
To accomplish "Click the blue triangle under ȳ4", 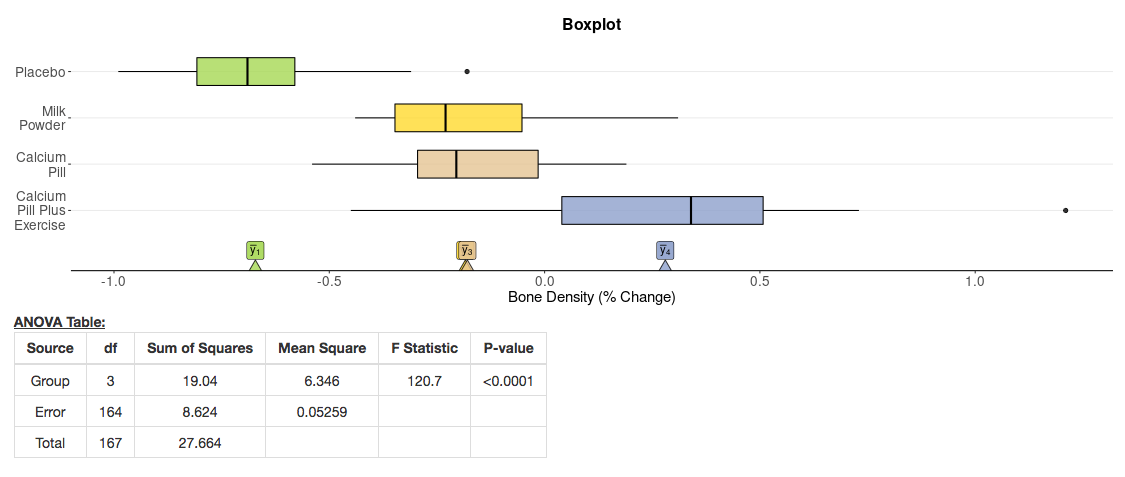I will click(665, 265).
